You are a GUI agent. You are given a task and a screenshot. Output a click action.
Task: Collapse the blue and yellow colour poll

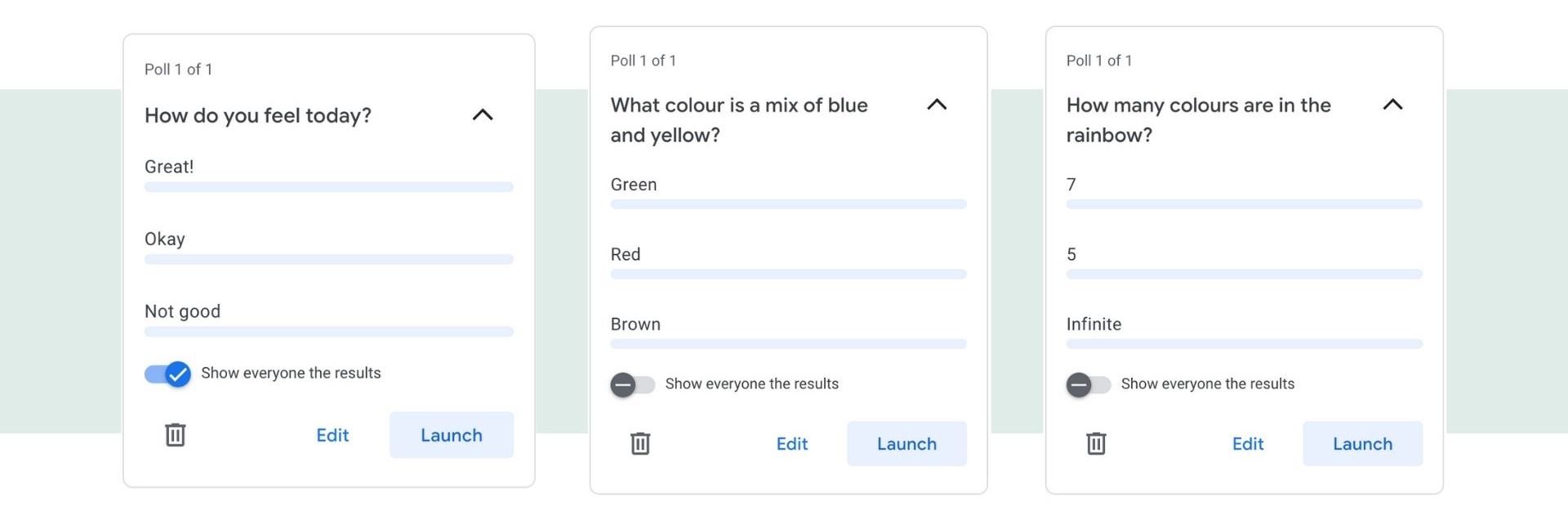click(937, 105)
